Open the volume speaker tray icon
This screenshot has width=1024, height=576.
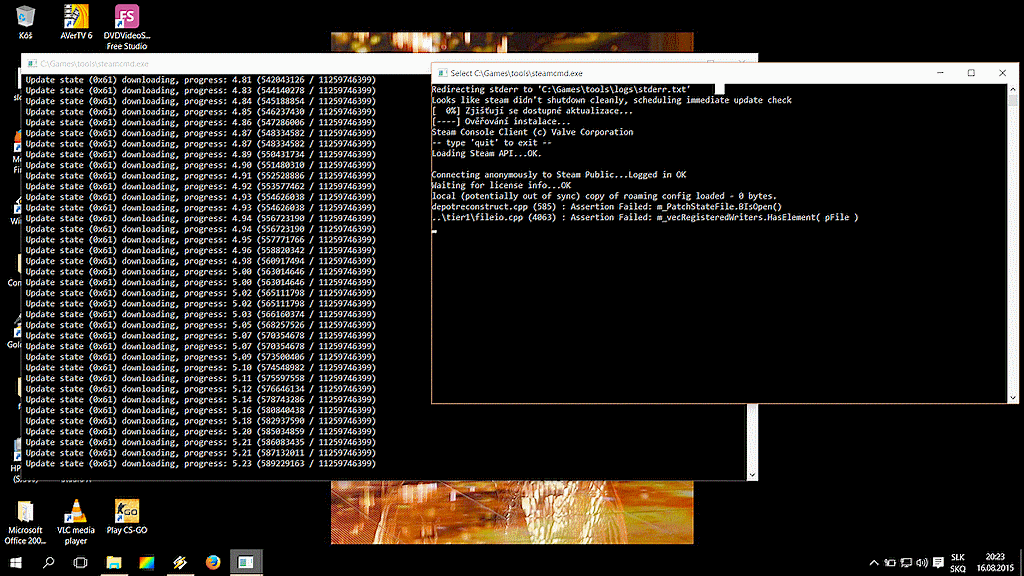tap(922, 563)
